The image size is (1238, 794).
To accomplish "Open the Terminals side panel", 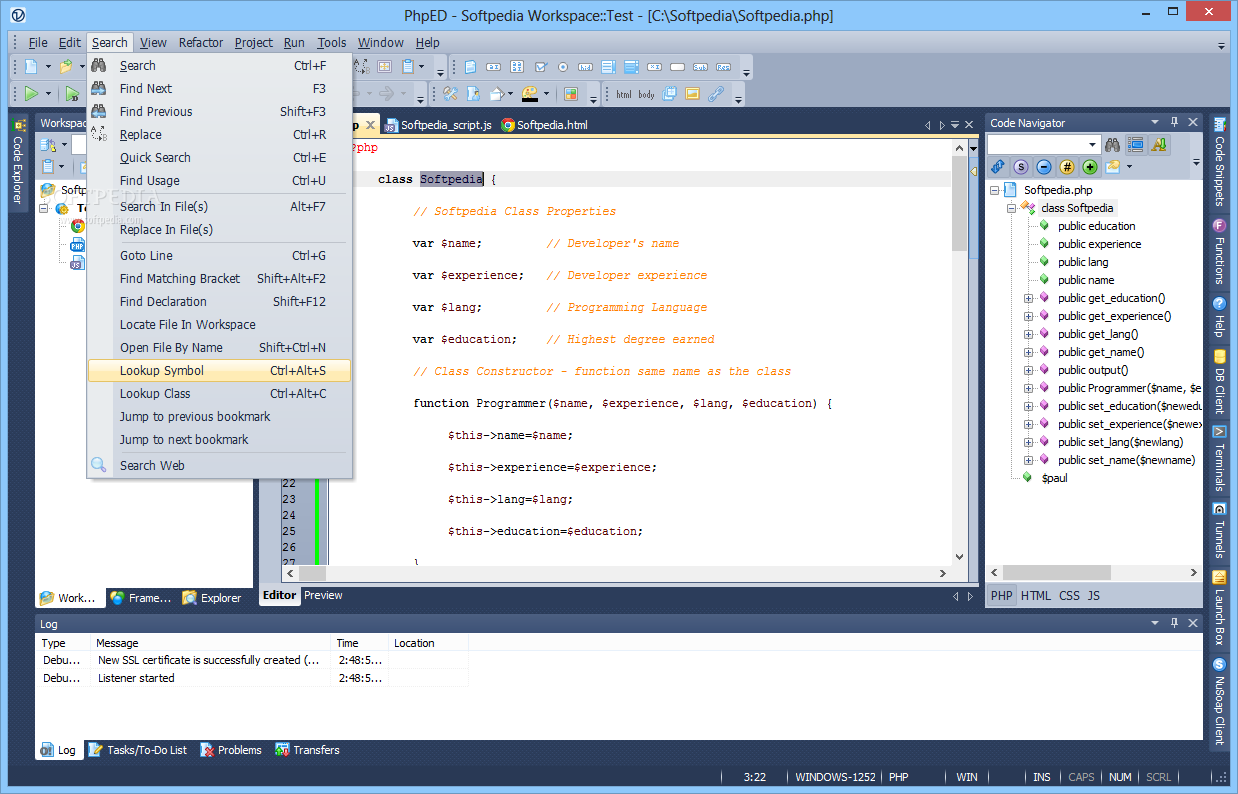I will pyautogui.click(x=1219, y=458).
